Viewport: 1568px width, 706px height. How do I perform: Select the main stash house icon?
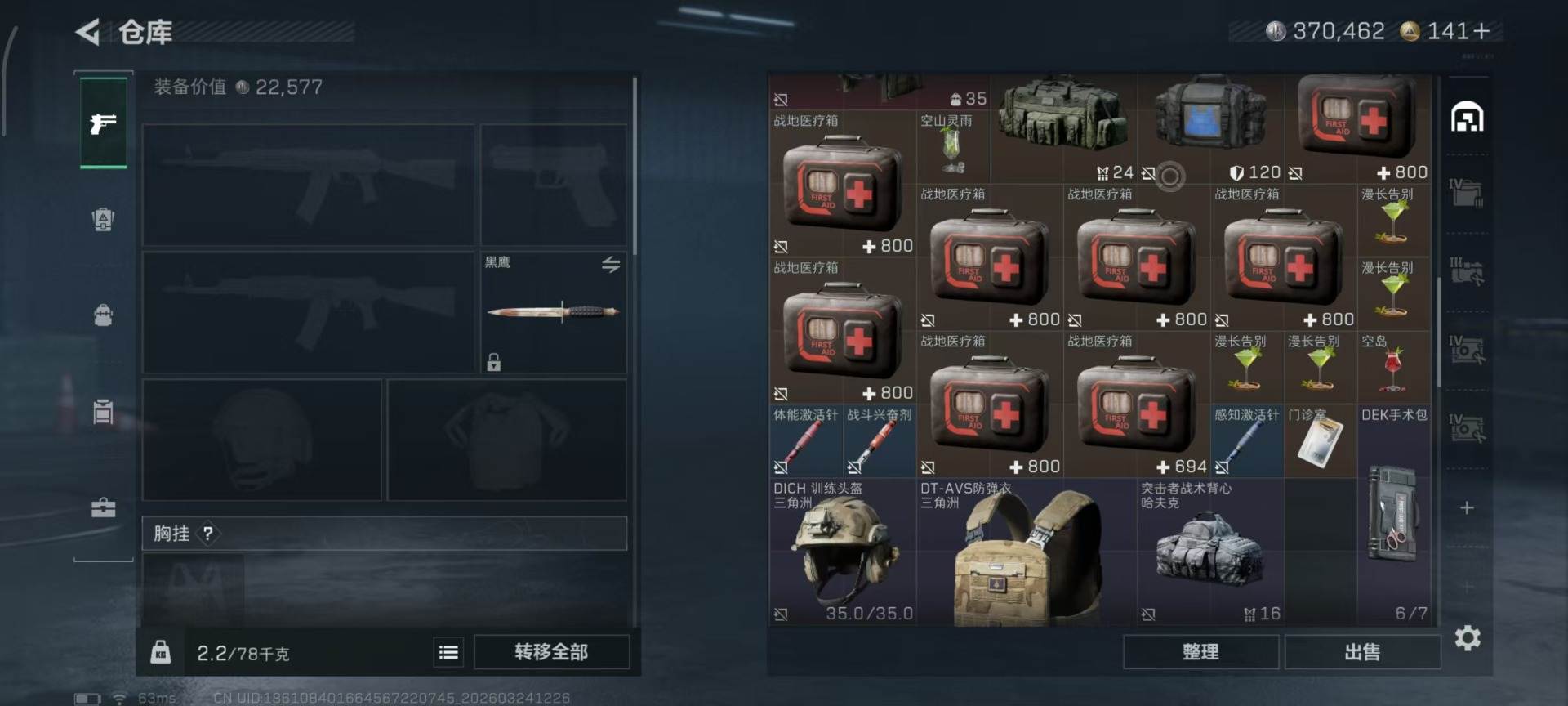coord(1467,117)
